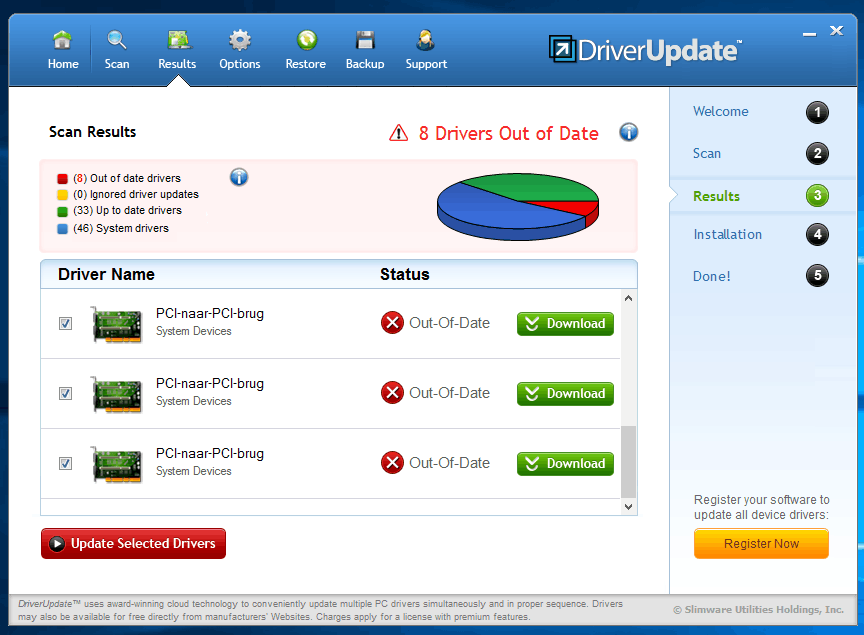The height and width of the screenshot is (635, 864).
Task: Click the Status column header
Action: point(404,274)
